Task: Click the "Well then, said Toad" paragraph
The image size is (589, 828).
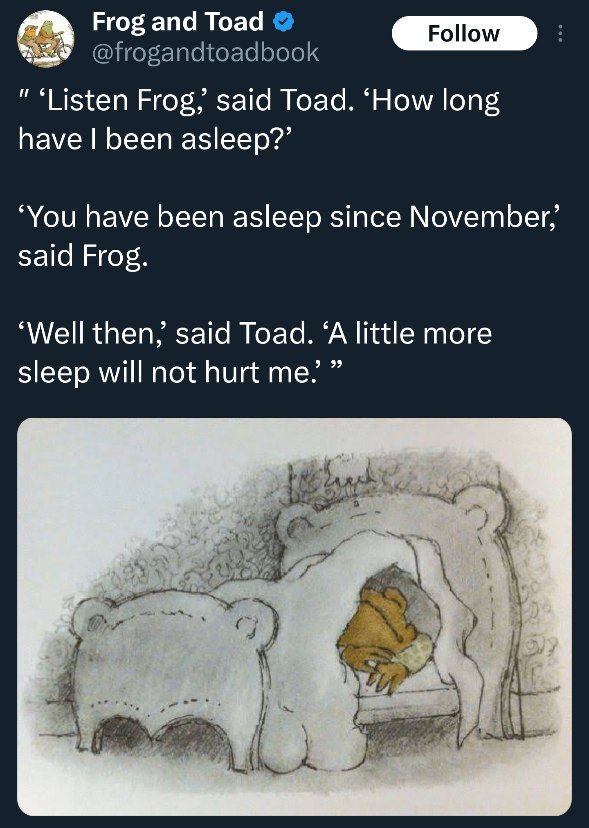Action: pyautogui.click(x=255, y=352)
